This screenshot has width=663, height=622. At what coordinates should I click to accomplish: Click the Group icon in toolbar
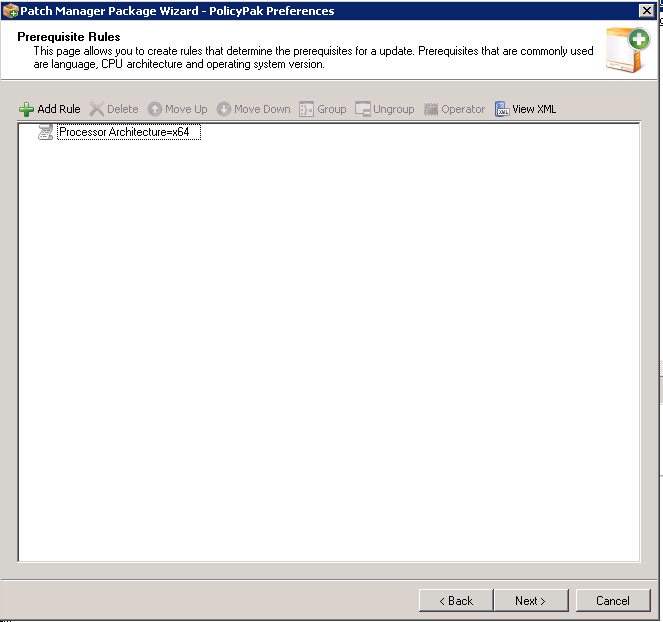tap(306, 109)
